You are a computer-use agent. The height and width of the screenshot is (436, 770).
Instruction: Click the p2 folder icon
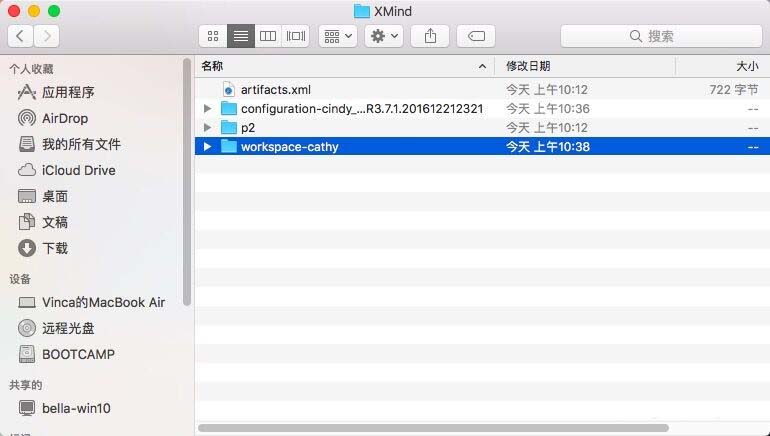point(229,128)
